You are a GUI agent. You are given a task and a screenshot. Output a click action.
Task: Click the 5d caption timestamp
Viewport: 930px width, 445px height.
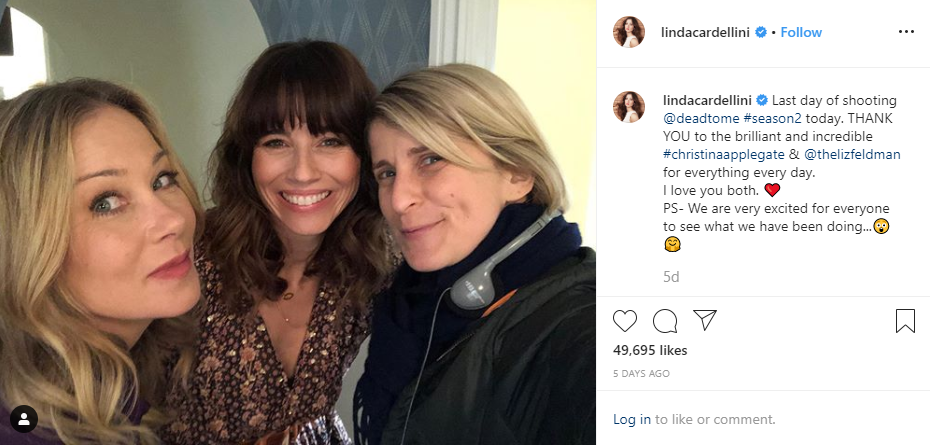pos(671,276)
